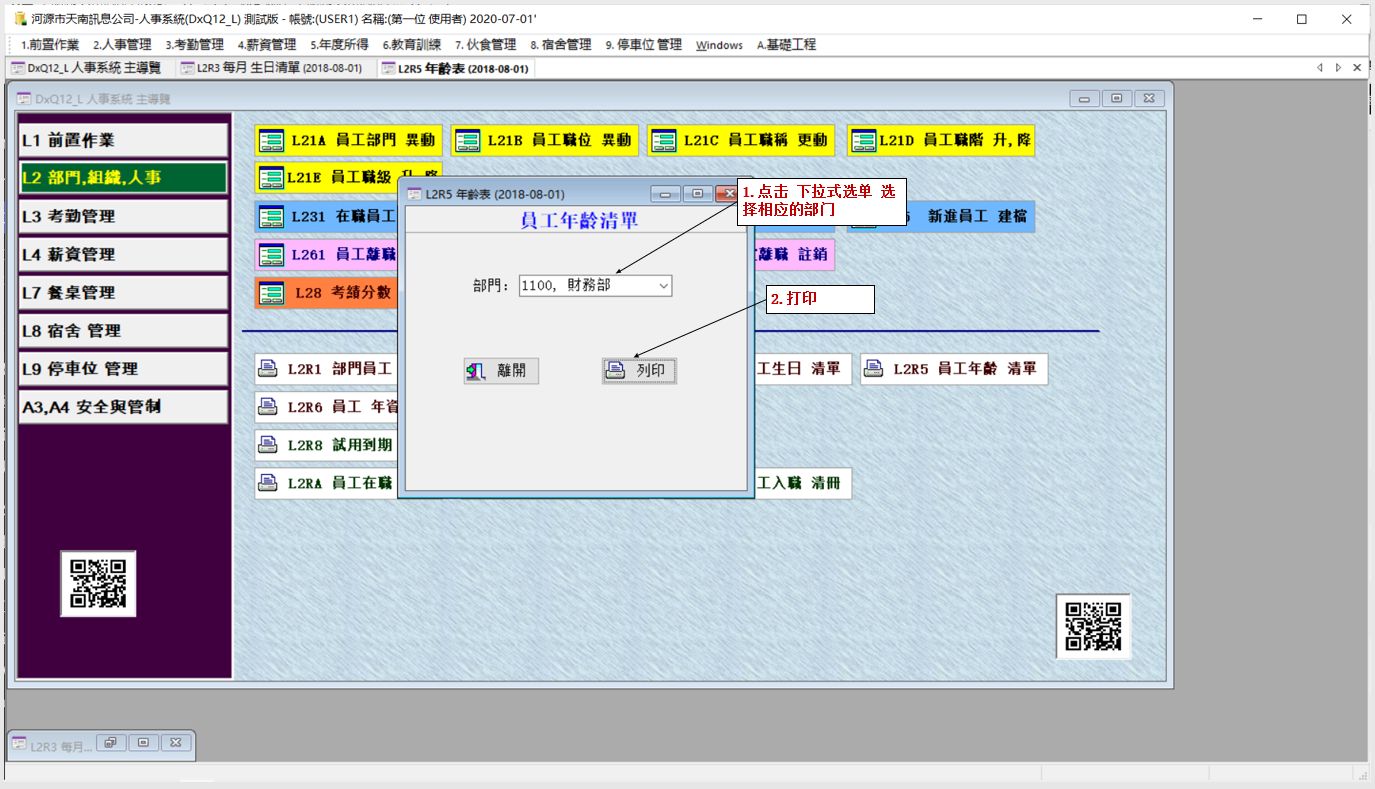Minimize the DxQ12_L 主導覽 window
1375x789 pixels.
(x=1084, y=98)
